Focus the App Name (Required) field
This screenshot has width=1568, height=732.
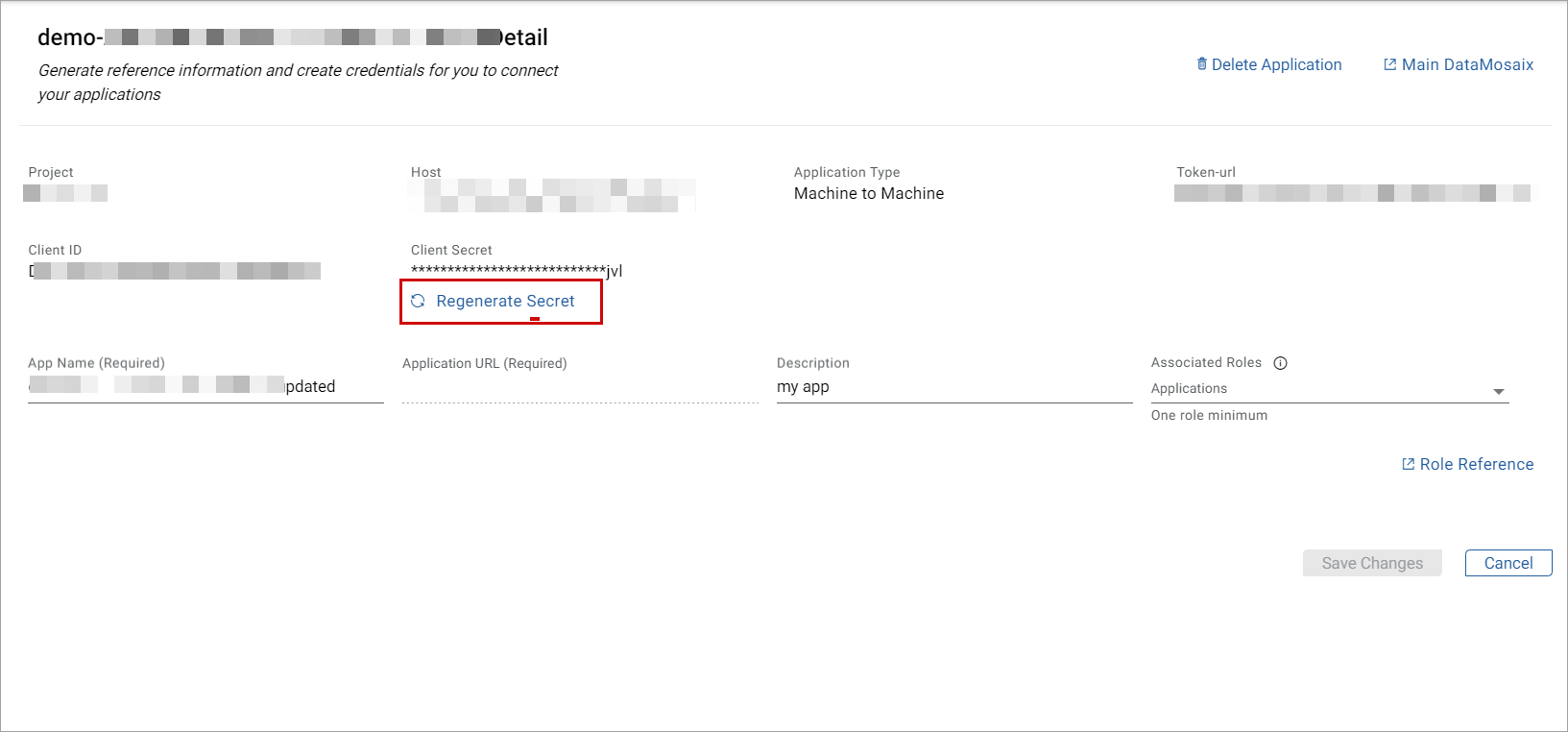pyautogui.click(x=205, y=386)
